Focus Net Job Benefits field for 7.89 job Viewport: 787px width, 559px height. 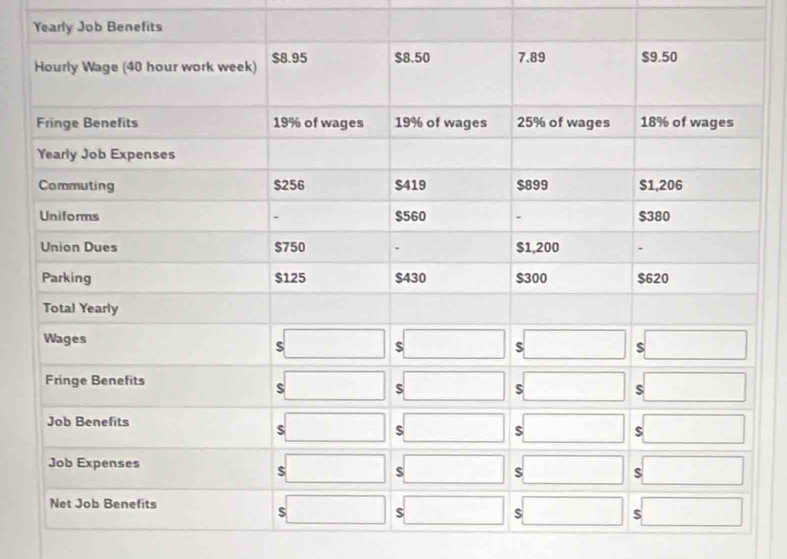576,511
